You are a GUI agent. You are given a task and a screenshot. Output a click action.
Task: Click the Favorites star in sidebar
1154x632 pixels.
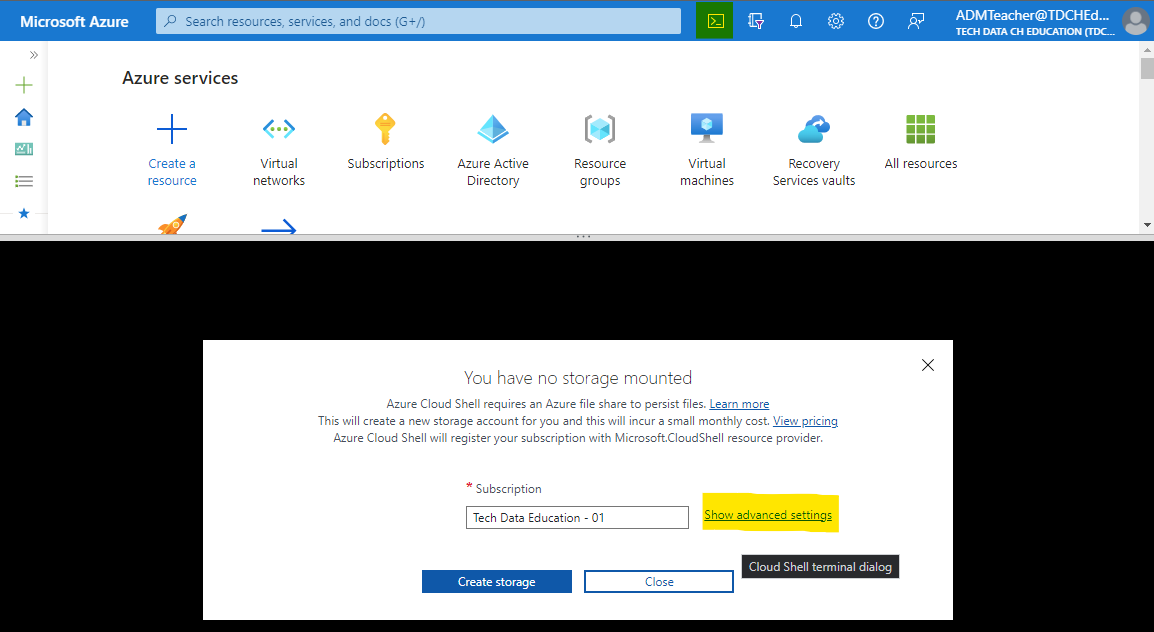[24, 213]
